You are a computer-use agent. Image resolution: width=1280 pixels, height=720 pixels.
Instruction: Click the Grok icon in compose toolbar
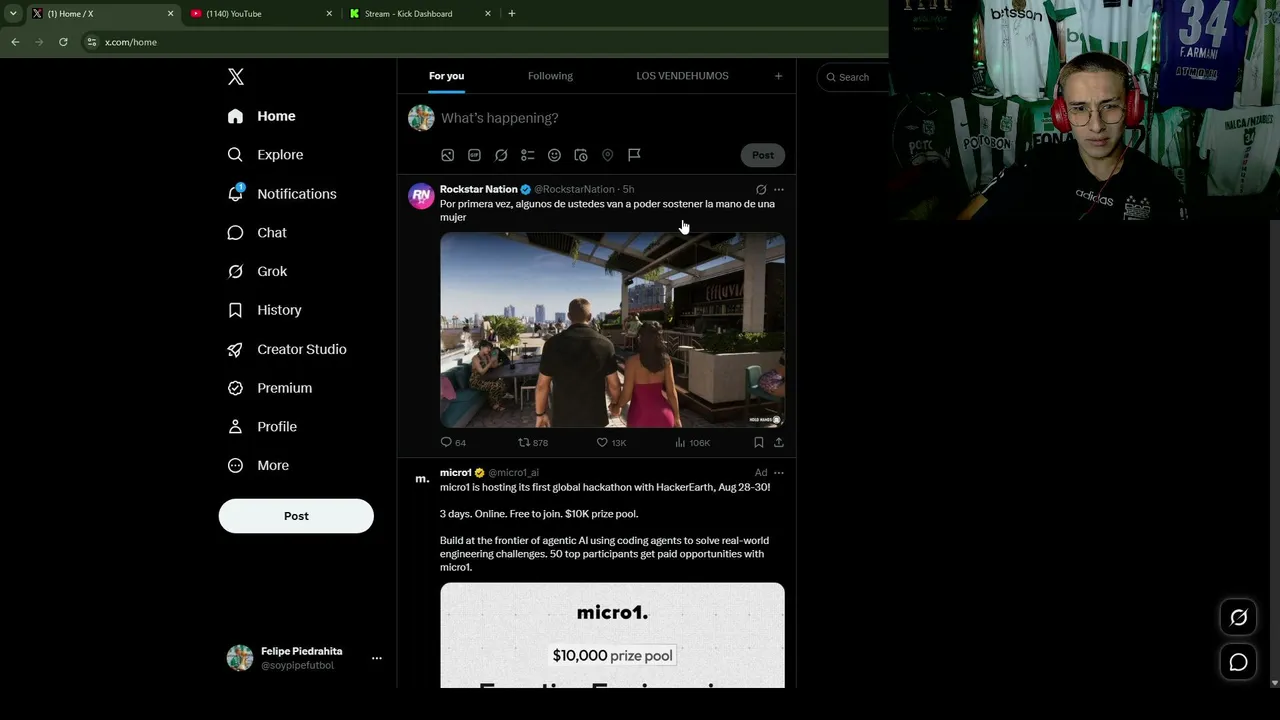tap(501, 155)
